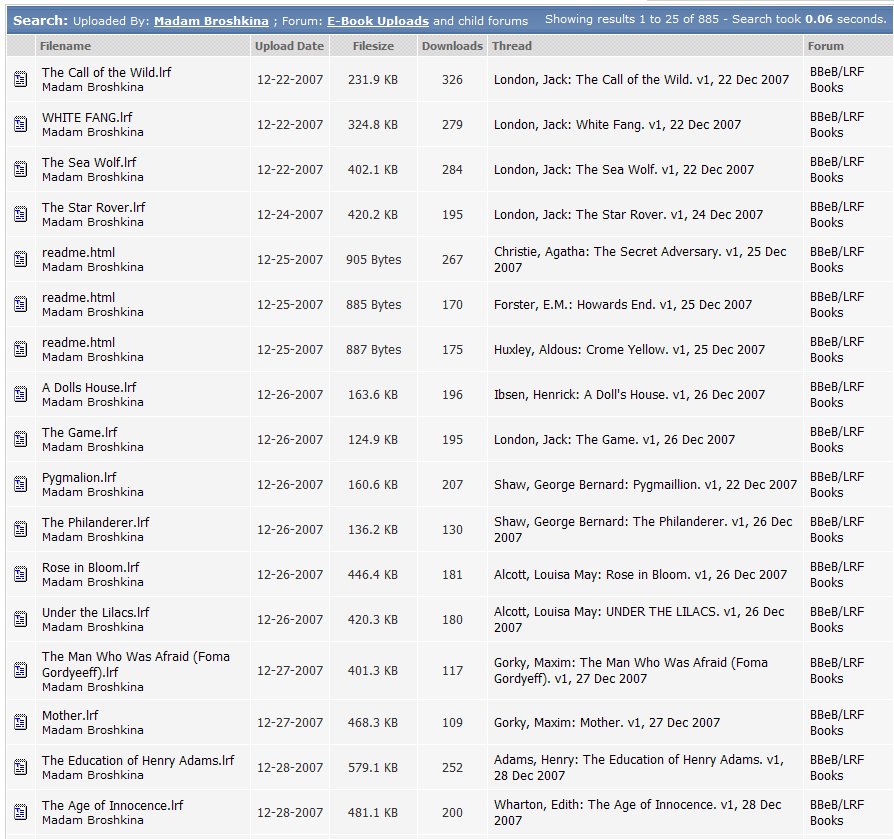Download The Sea Wolf.lrf file
The height and width of the screenshot is (839, 894).
click(89, 162)
